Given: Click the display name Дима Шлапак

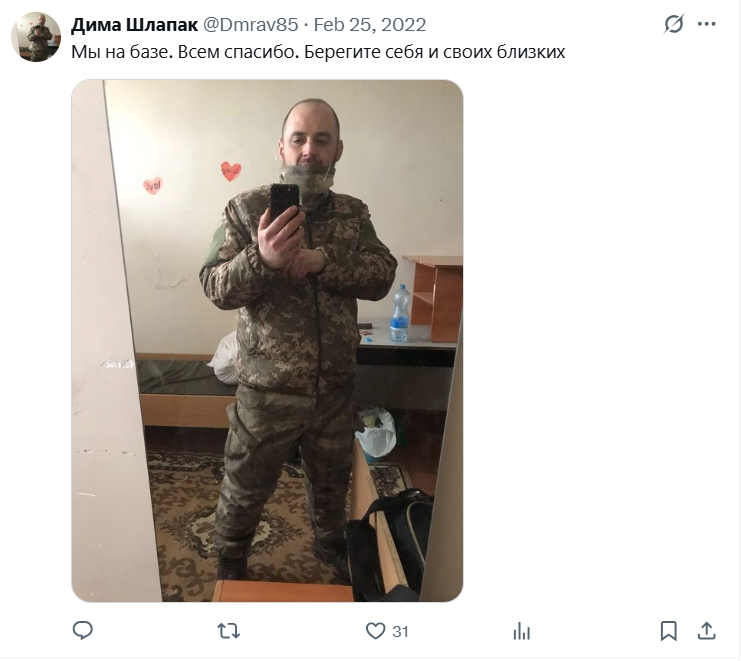Looking at the screenshot, I should (x=134, y=25).
